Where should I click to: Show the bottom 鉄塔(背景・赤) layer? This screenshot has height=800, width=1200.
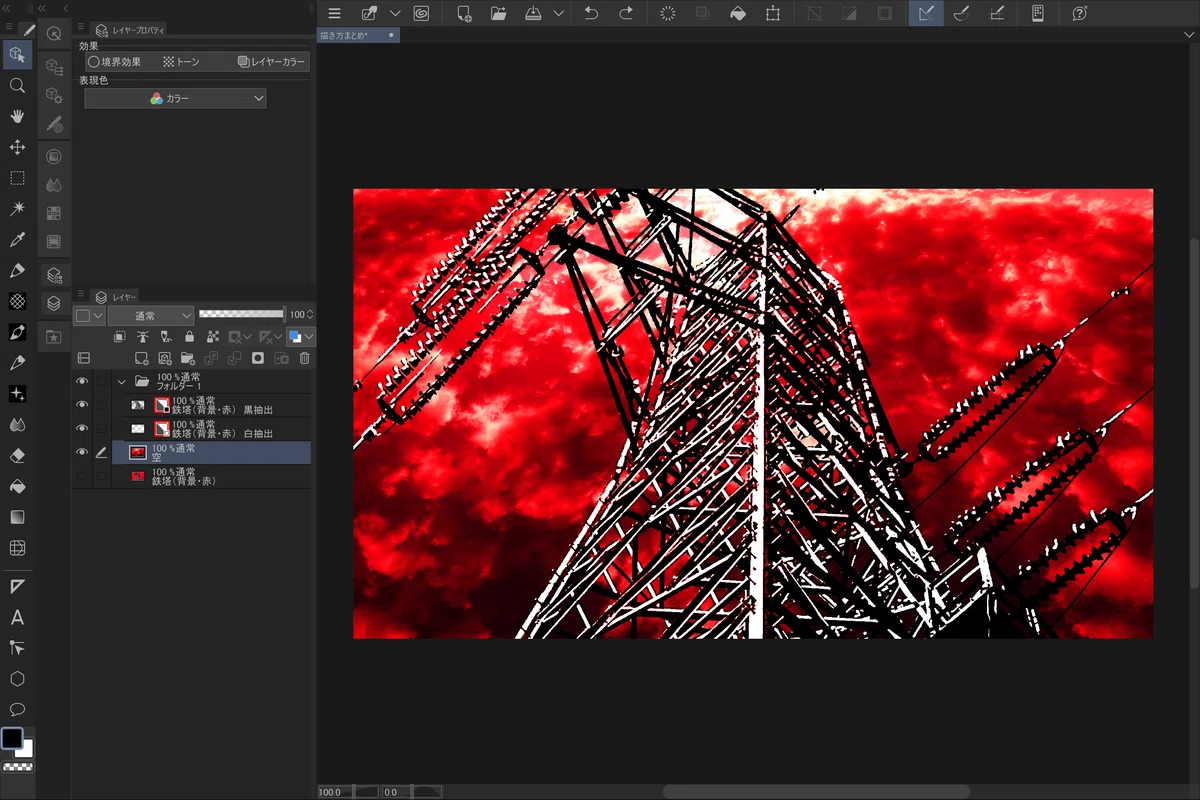tap(82, 477)
